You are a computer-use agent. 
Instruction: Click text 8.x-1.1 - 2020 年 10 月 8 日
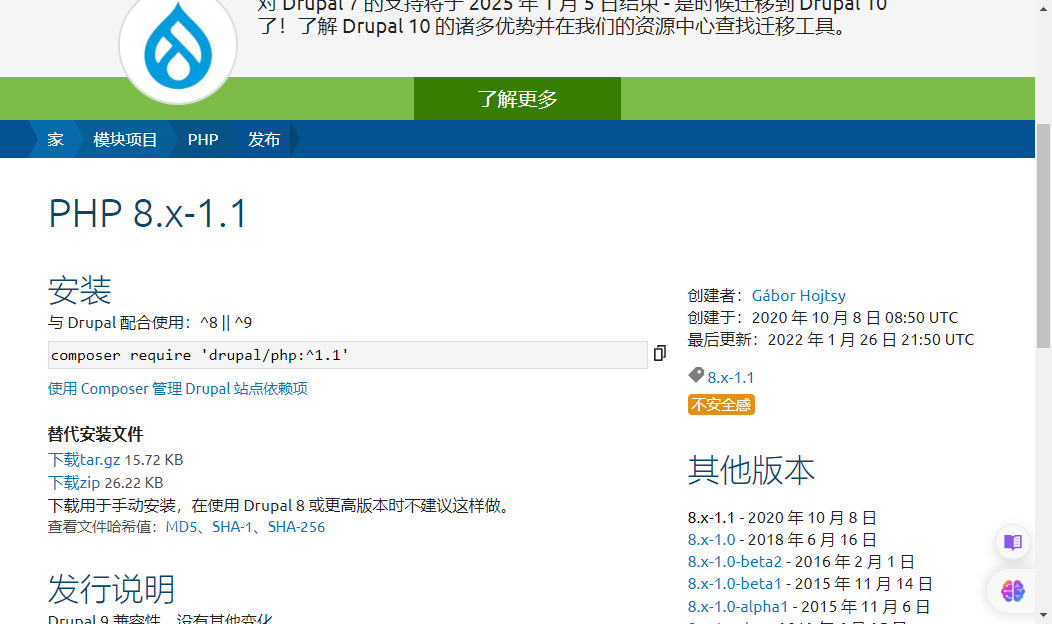click(782, 517)
